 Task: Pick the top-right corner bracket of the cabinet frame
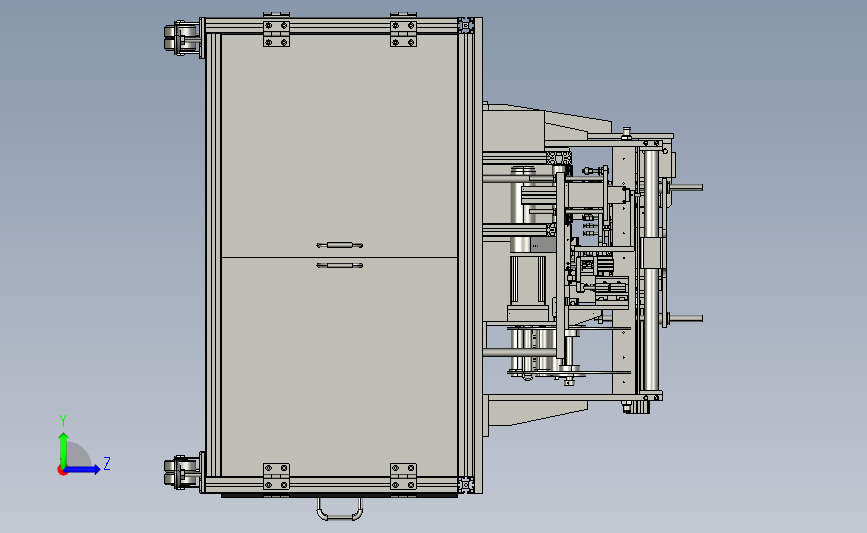click(466, 25)
